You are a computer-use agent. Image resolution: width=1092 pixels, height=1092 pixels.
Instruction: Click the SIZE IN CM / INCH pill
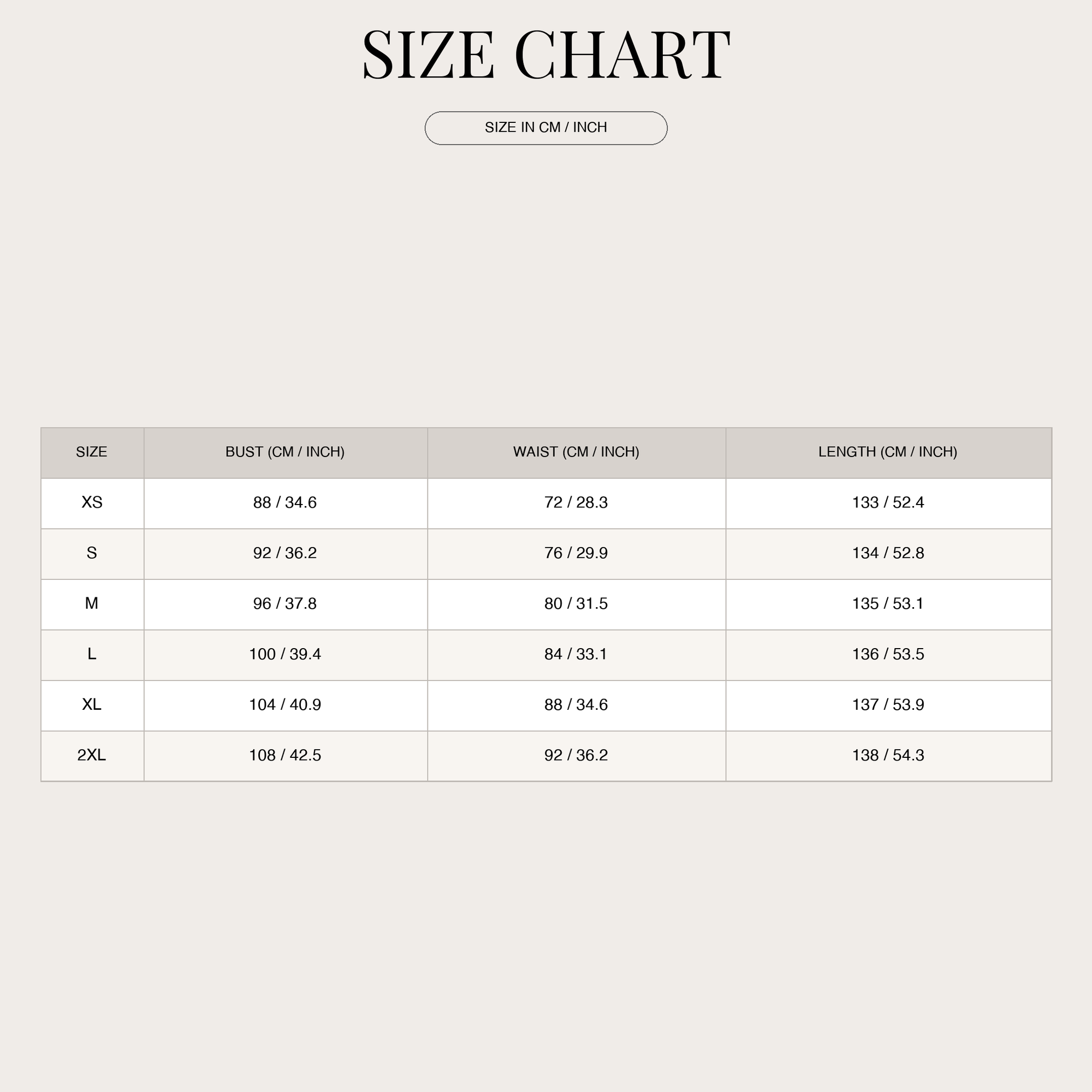pos(546,128)
